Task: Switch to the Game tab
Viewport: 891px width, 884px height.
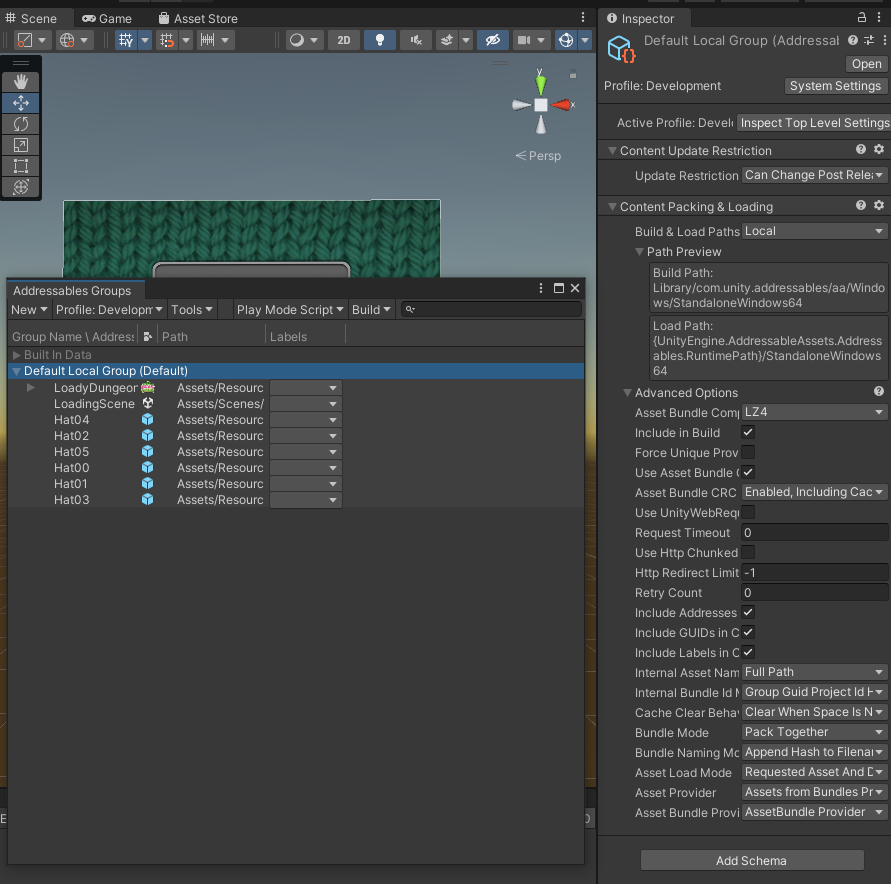Action: 107,19
